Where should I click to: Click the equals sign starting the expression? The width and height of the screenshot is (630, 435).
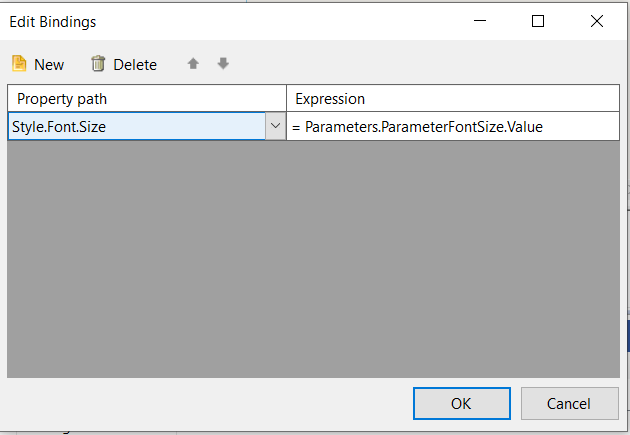296,128
